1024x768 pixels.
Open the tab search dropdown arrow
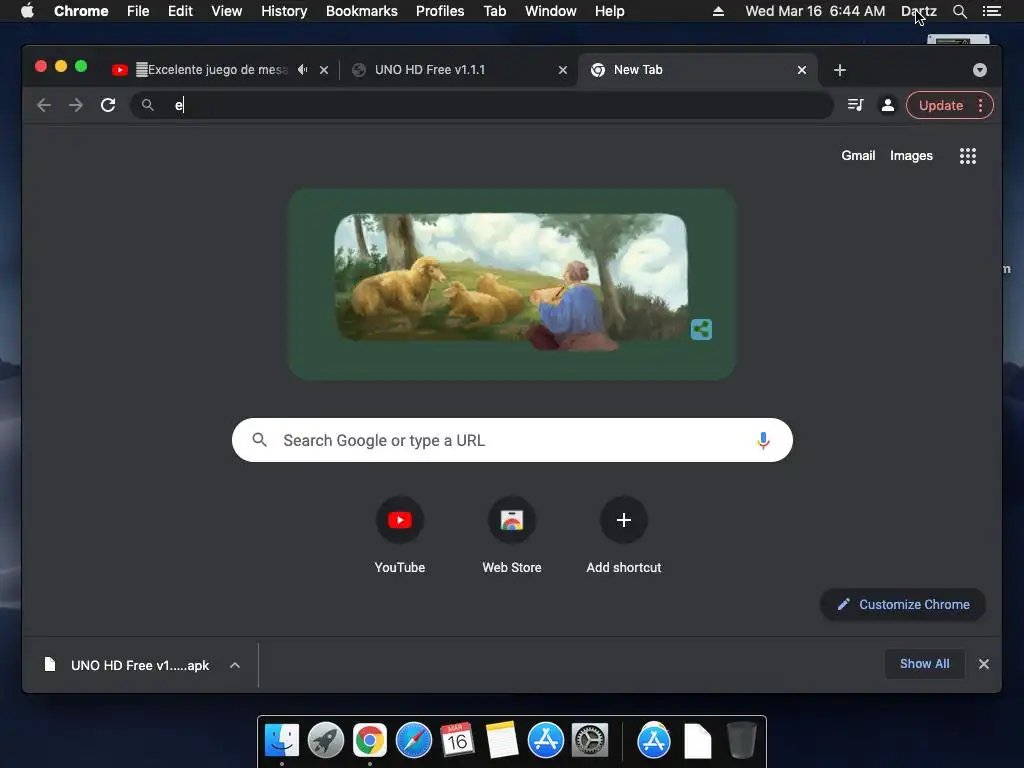coord(980,70)
